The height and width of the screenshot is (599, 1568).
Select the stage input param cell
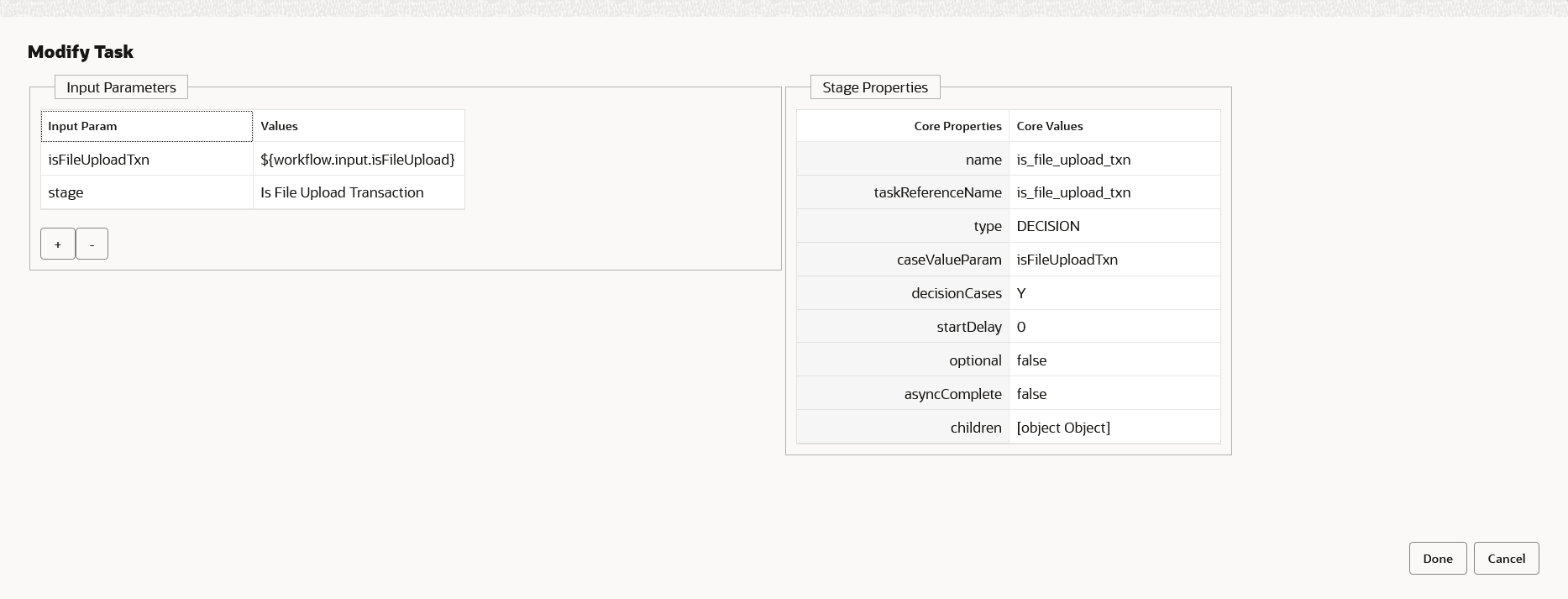pyautogui.click(x=146, y=192)
